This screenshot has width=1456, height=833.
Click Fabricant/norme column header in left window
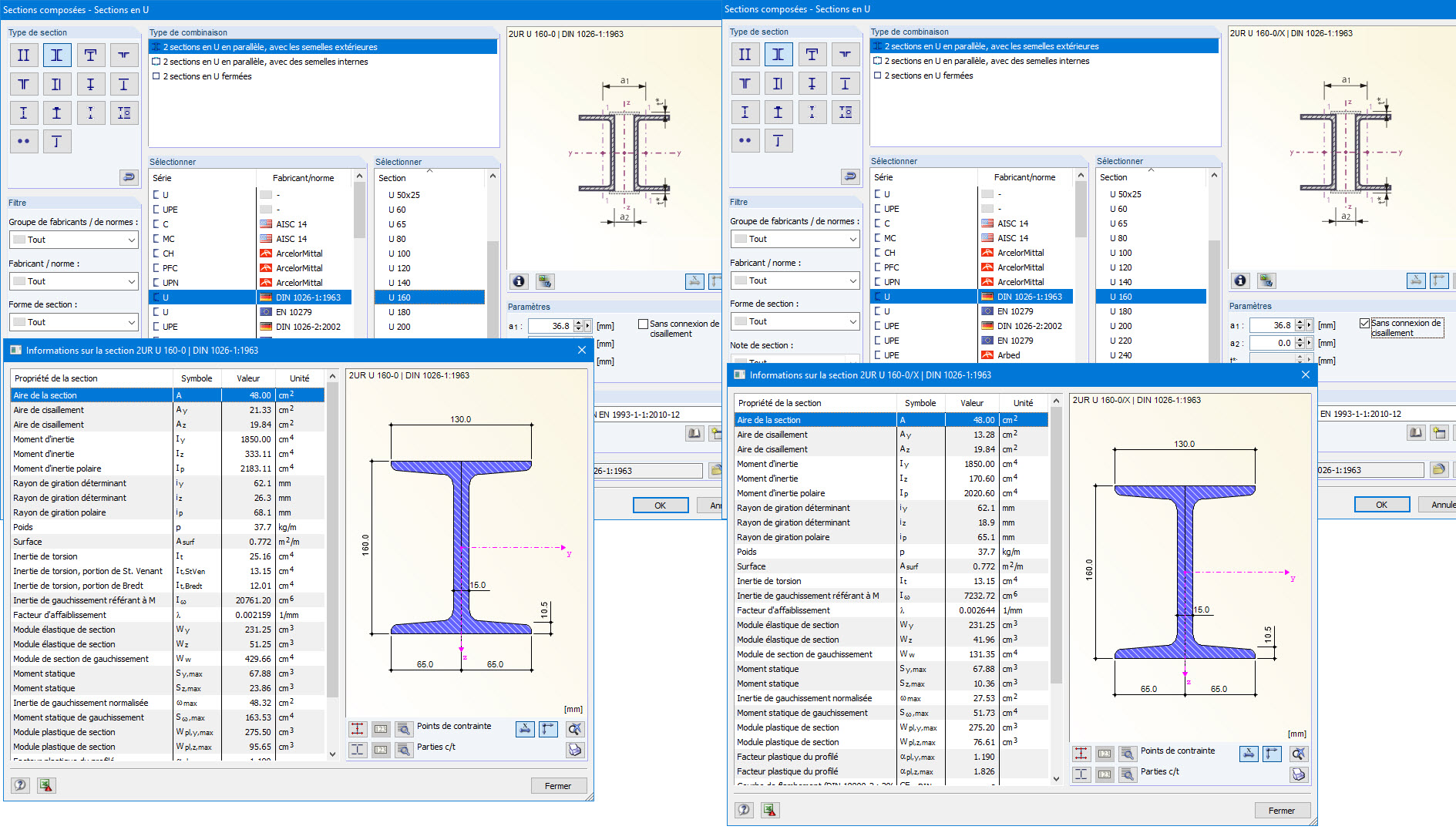point(304,178)
